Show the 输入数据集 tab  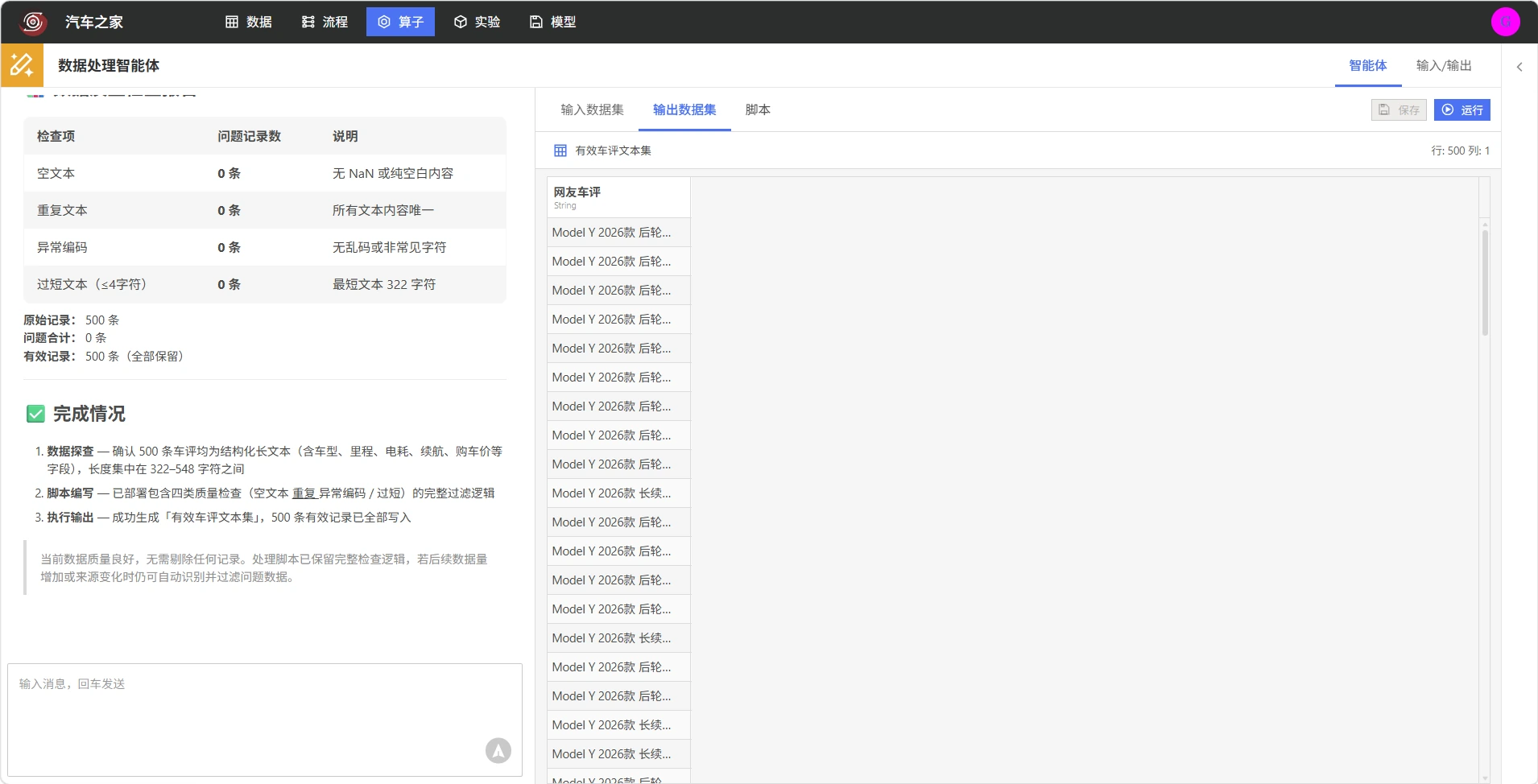(592, 109)
